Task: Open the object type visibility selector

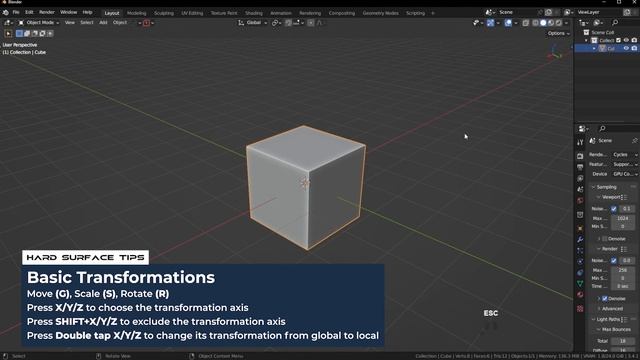Action: 477,23
